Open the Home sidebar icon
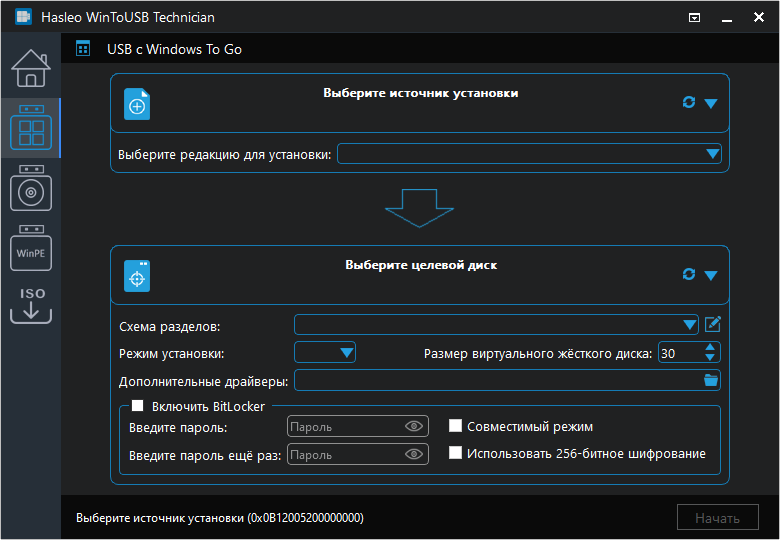Image resolution: width=780 pixels, height=540 pixels. coord(30,67)
